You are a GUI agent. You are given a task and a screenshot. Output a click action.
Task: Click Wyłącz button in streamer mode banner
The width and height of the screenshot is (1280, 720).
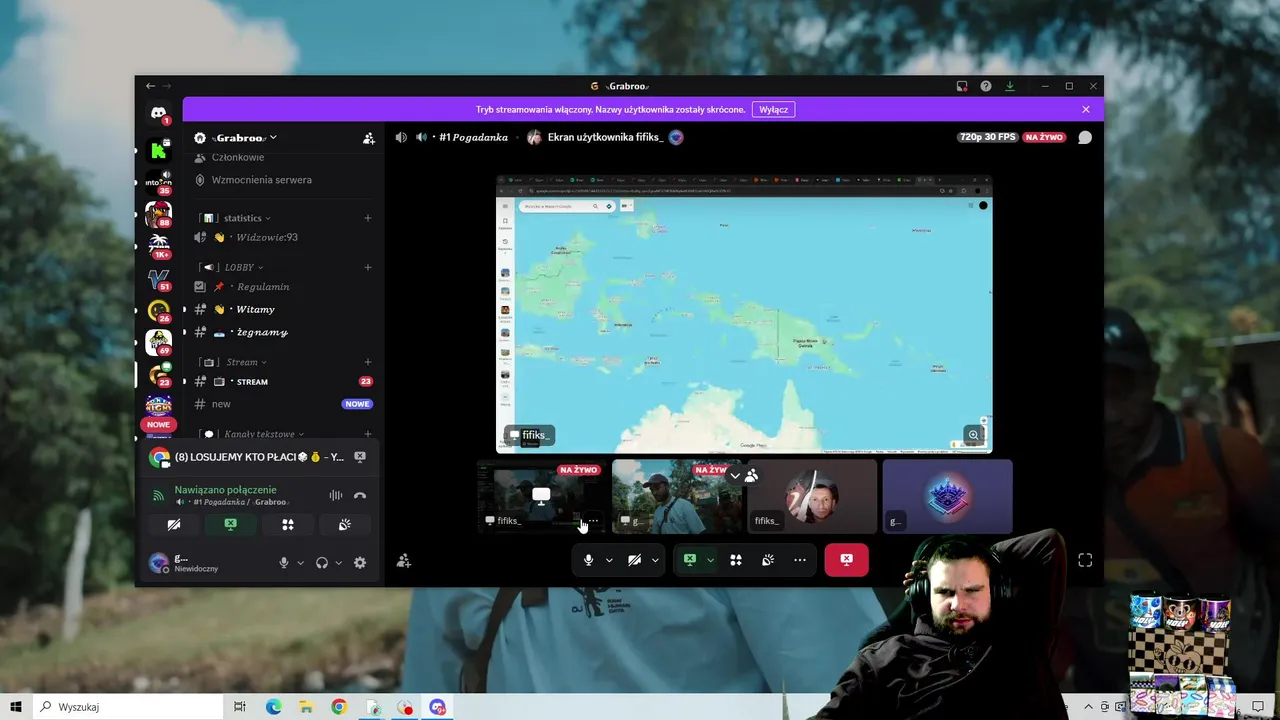click(x=773, y=109)
